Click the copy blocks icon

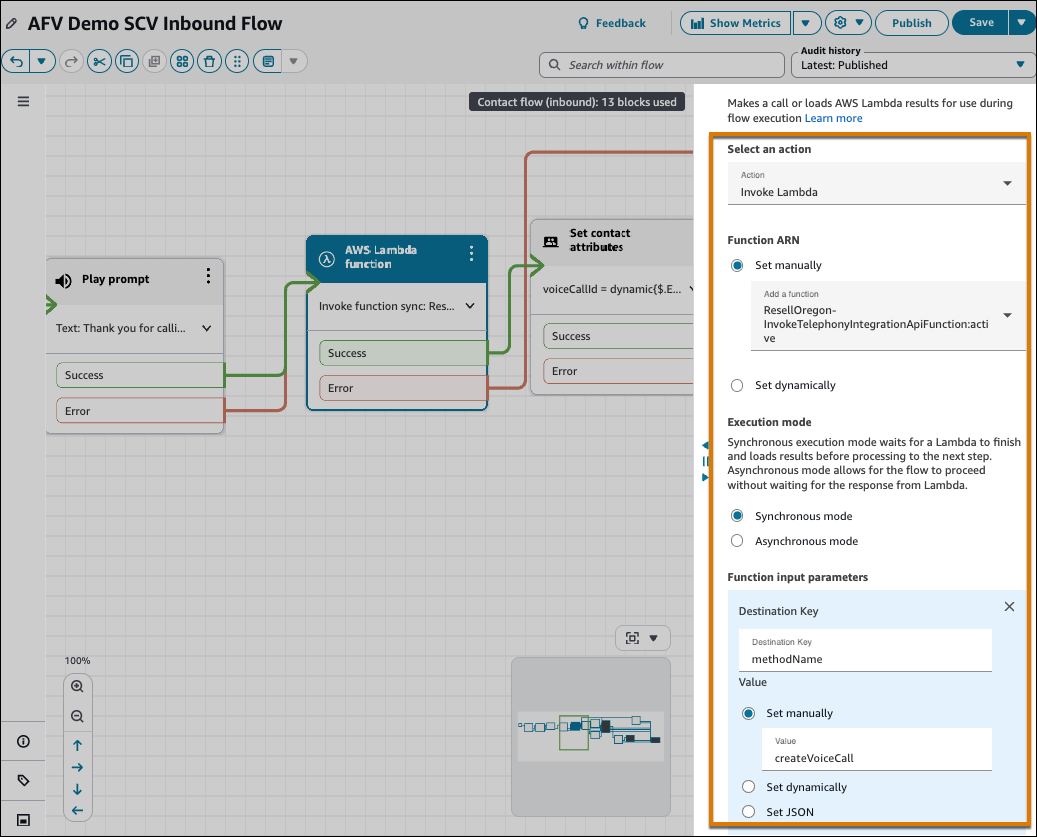[127, 61]
